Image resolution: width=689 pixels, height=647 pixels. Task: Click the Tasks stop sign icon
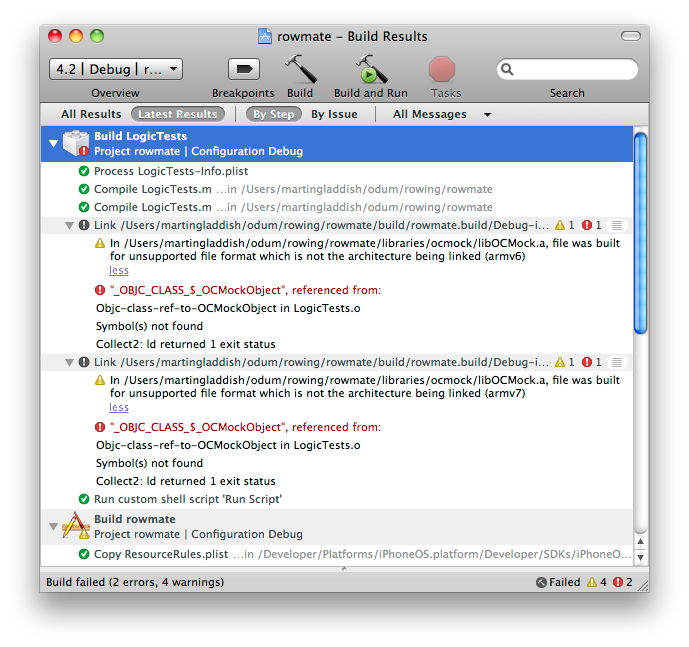pos(442,69)
